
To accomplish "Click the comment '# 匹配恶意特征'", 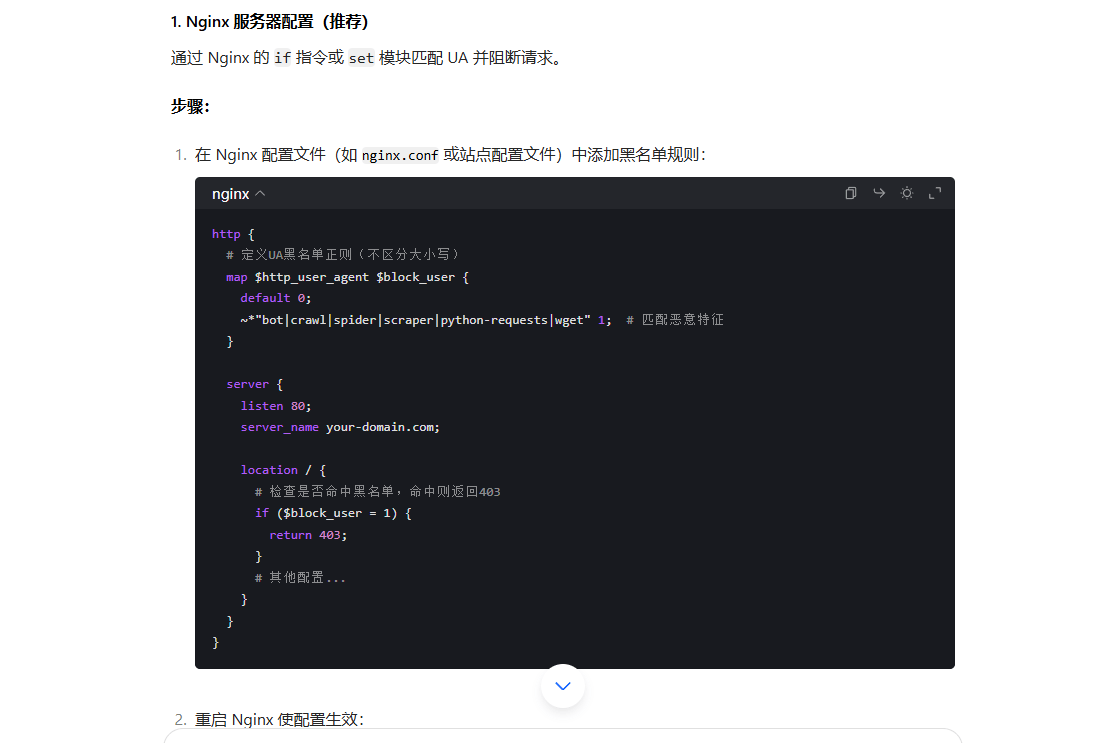I will point(674,320).
